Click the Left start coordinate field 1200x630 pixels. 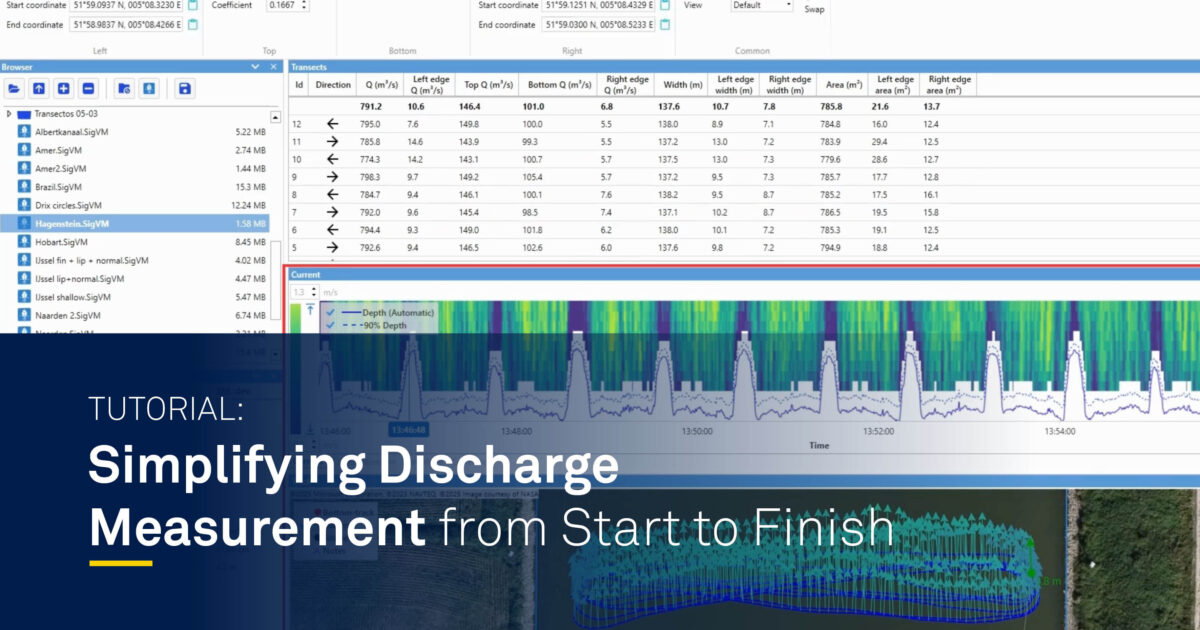pos(127,5)
